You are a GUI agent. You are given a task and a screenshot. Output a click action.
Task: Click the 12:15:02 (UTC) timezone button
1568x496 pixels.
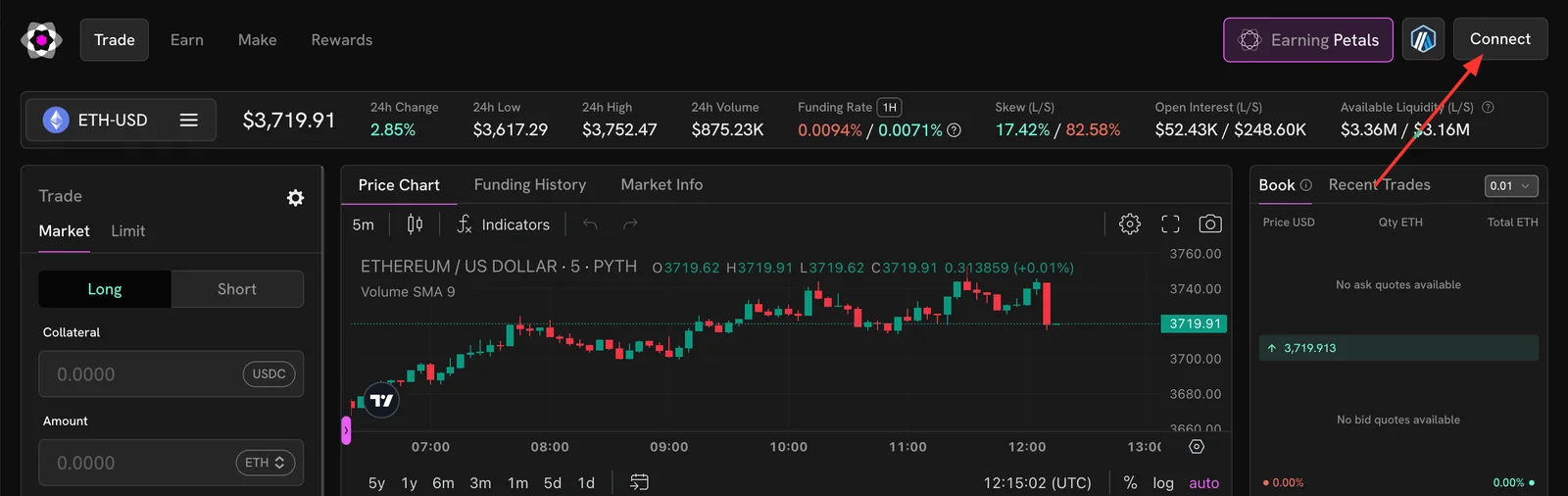[x=1038, y=483]
